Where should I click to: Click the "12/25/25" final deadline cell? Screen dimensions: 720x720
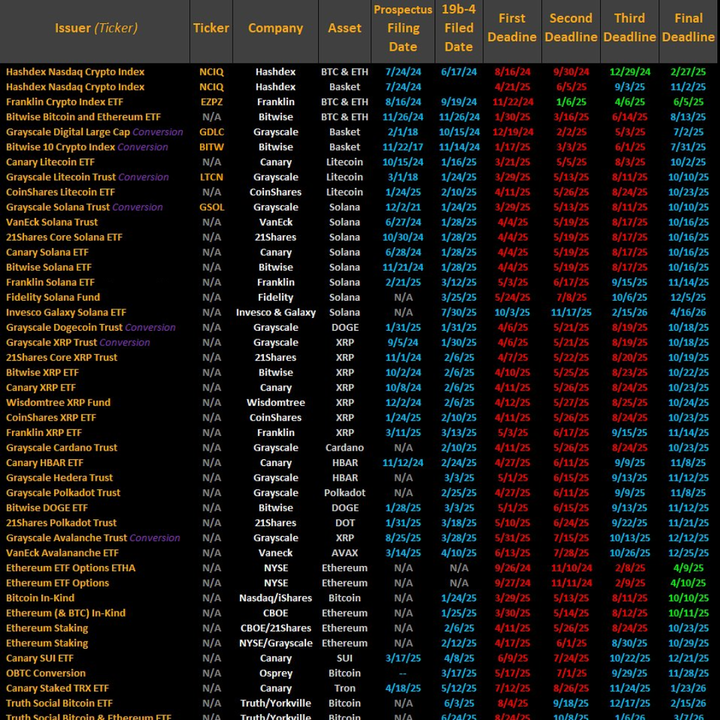point(688,553)
